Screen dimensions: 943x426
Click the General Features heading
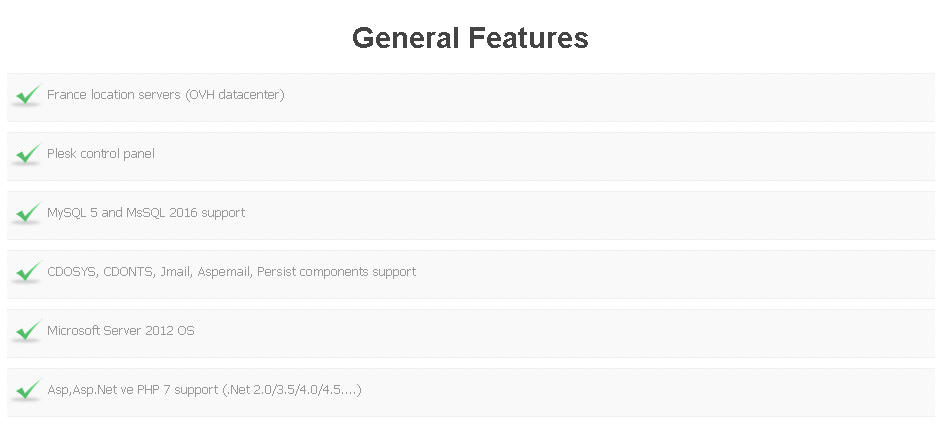[x=470, y=38]
